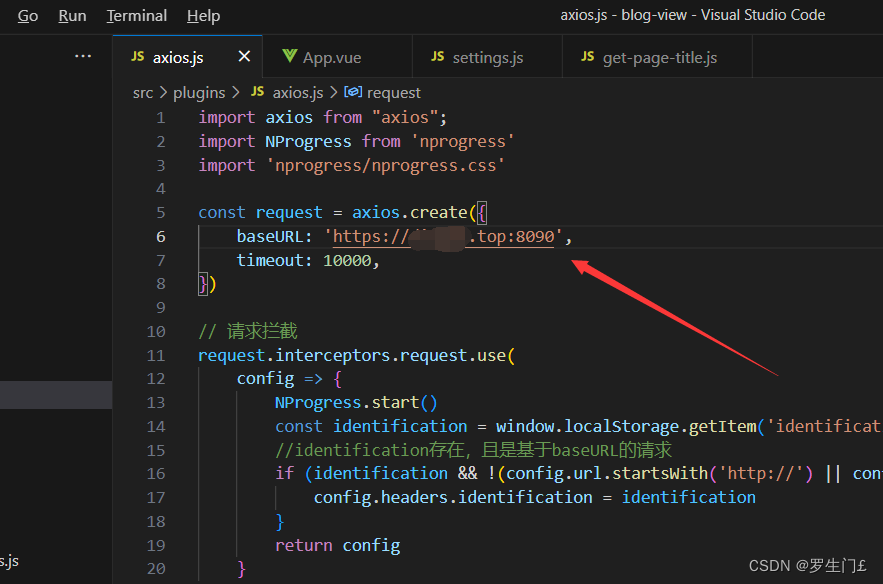Close the axios.js tab

[x=244, y=56]
